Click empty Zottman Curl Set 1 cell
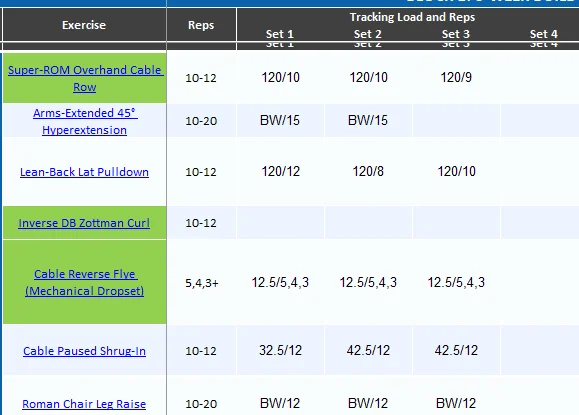Screen dimensions: 579x415 pyautogui.click(x=281, y=223)
